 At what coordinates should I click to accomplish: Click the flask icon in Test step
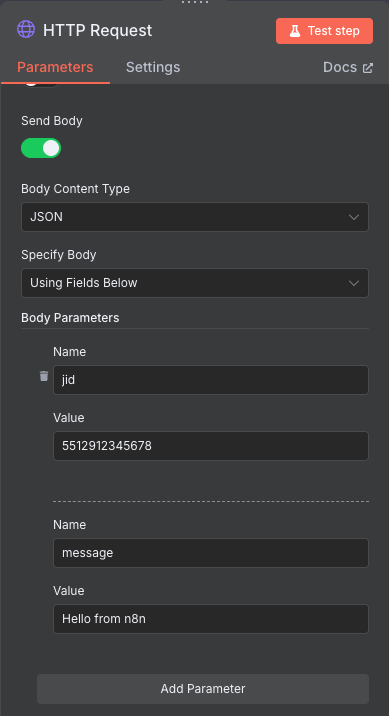click(295, 31)
